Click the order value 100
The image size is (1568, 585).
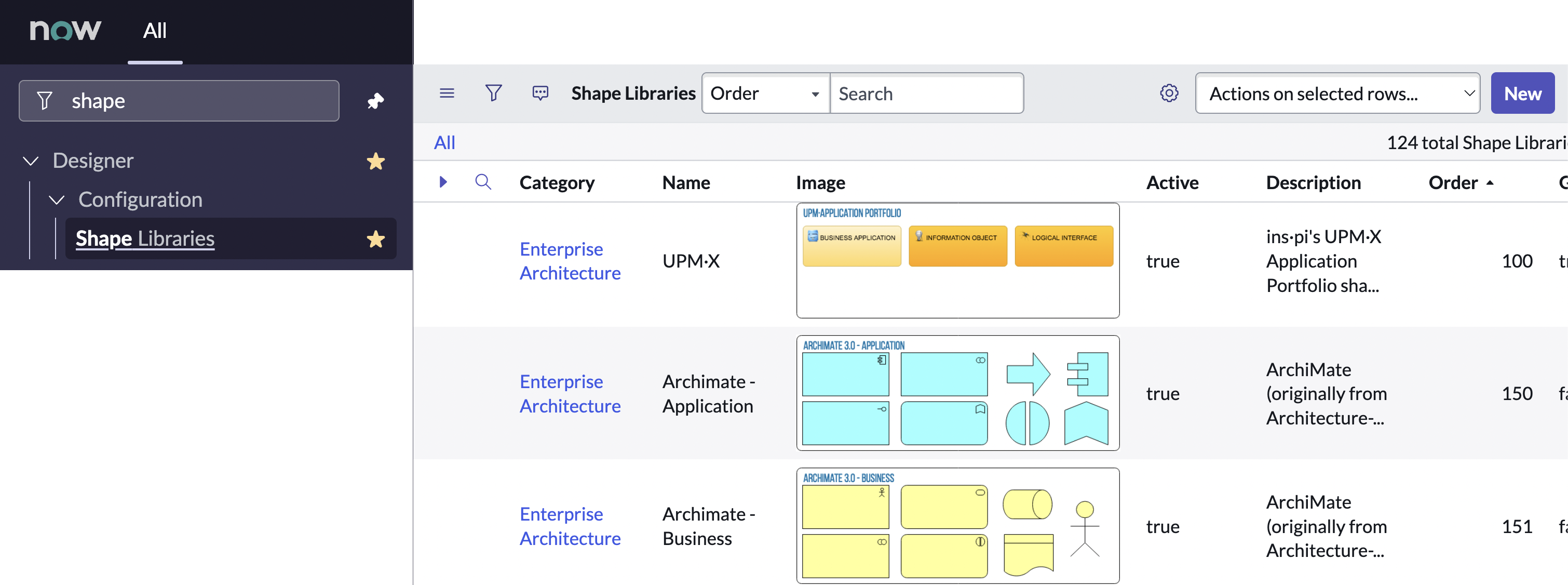coord(1517,261)
